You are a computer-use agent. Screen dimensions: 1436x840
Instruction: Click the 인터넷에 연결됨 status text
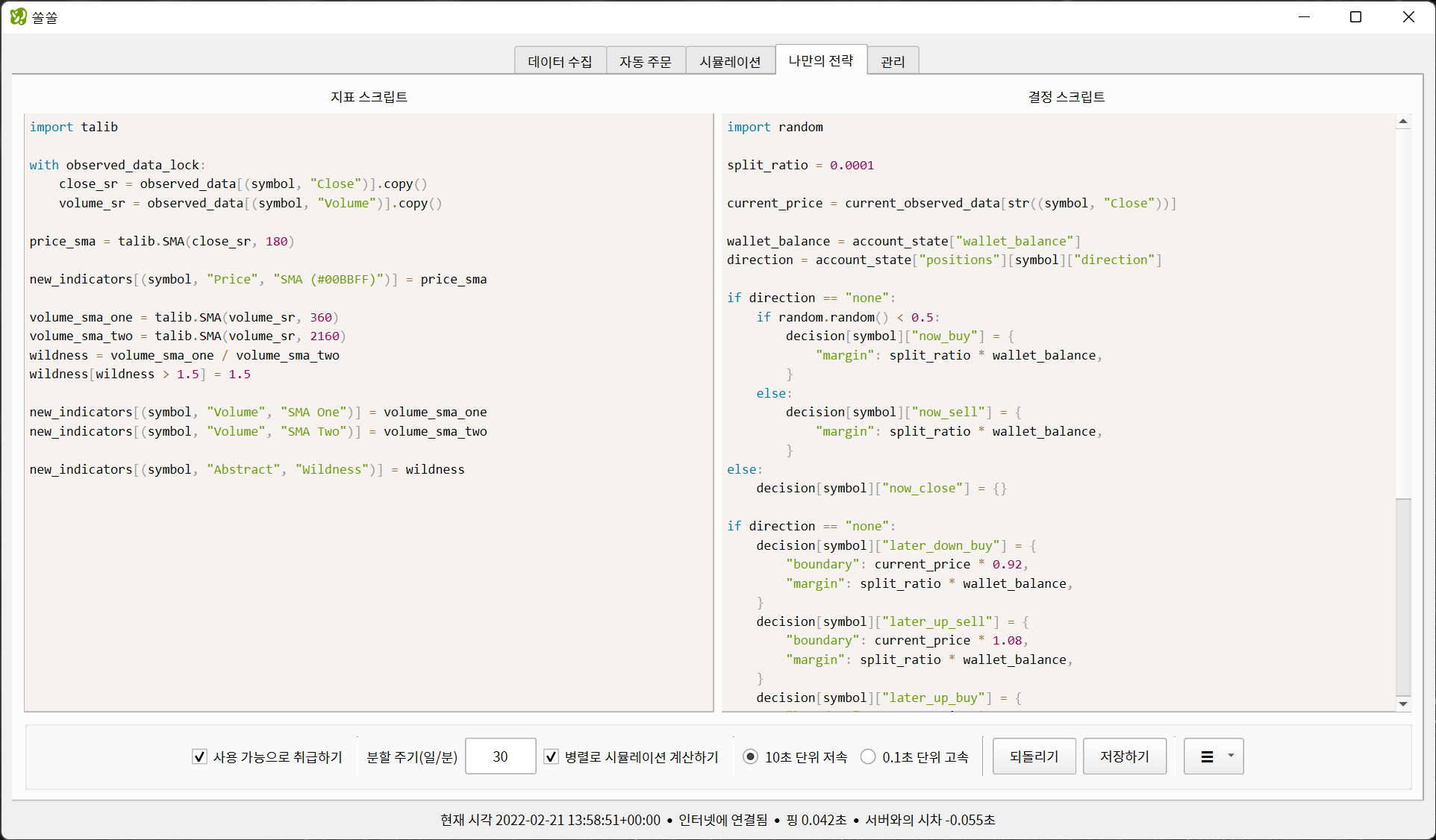[722, 820]
